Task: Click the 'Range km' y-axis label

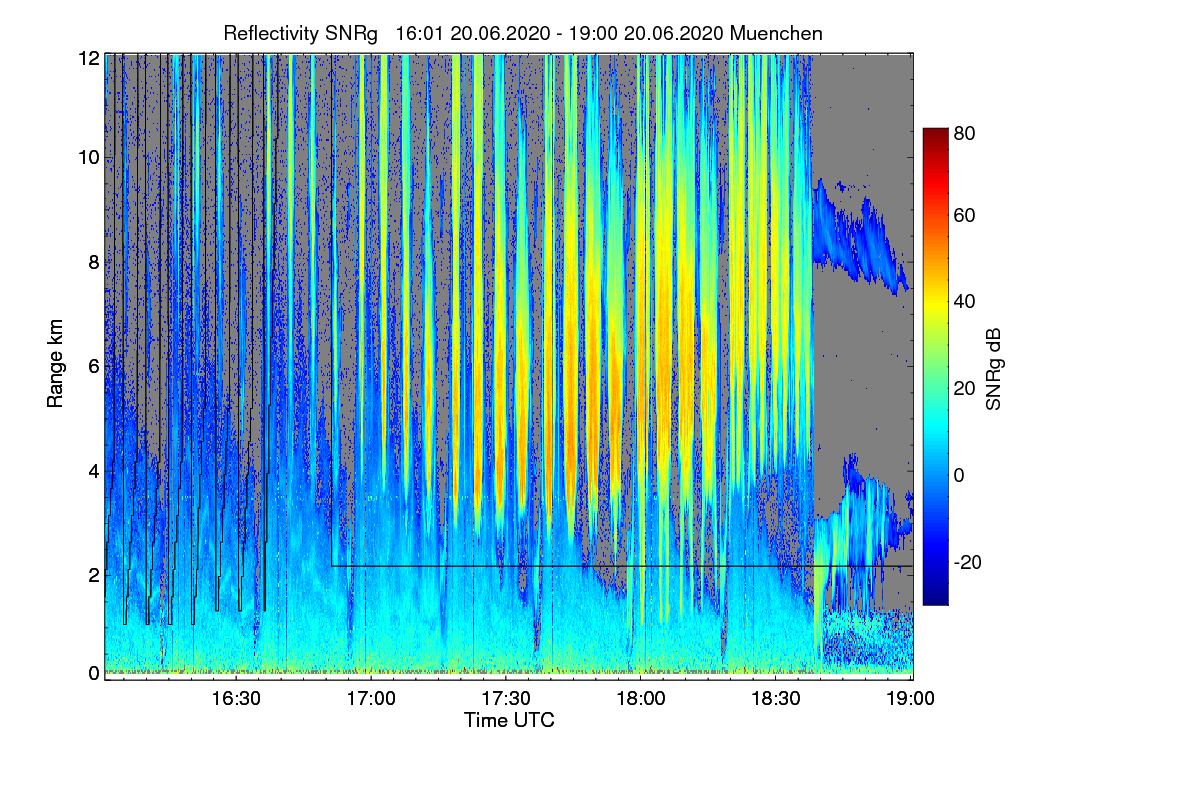Action: [x=55, y=365]
